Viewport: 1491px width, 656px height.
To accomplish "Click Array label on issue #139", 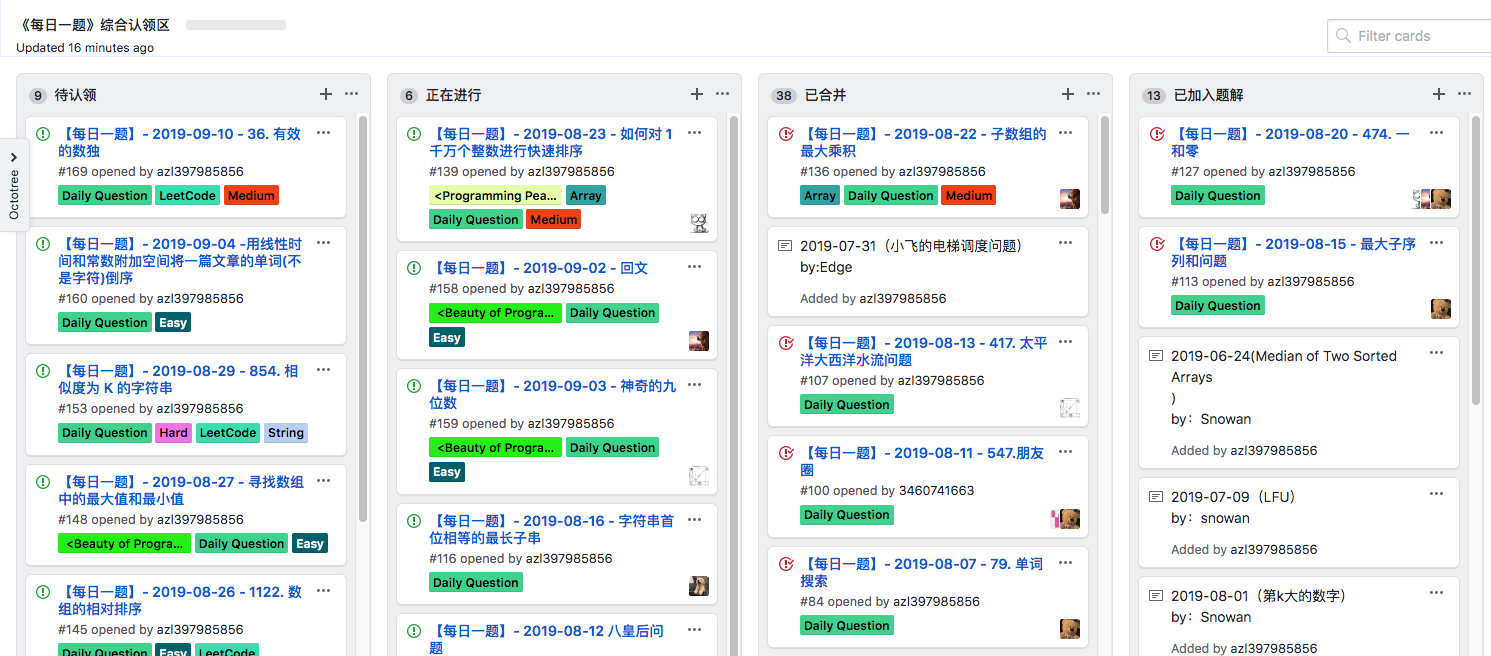I will coord(586,196).
